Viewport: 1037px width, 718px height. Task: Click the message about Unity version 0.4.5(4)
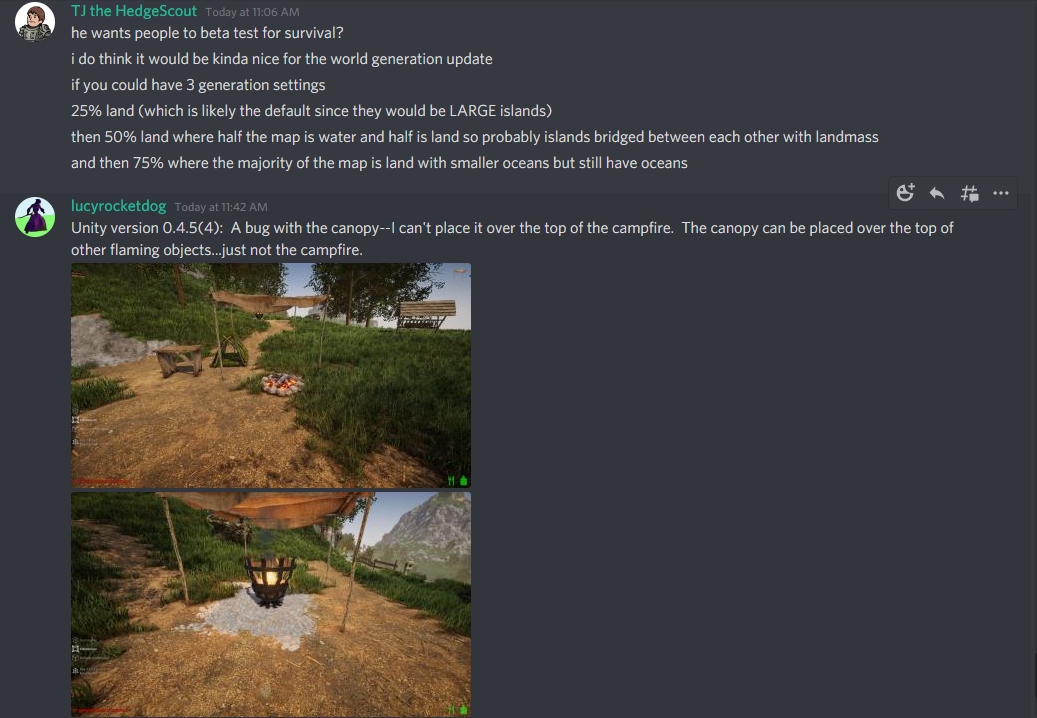click(512, 239)
